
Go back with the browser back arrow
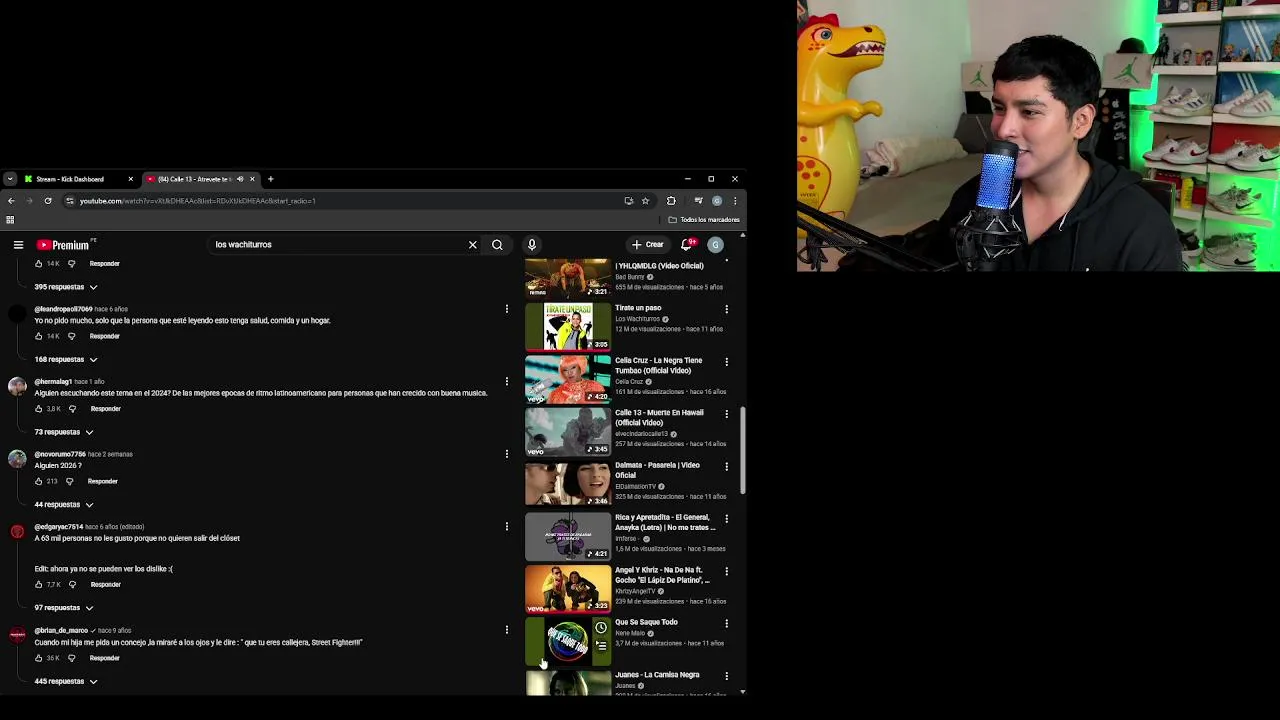11,201
